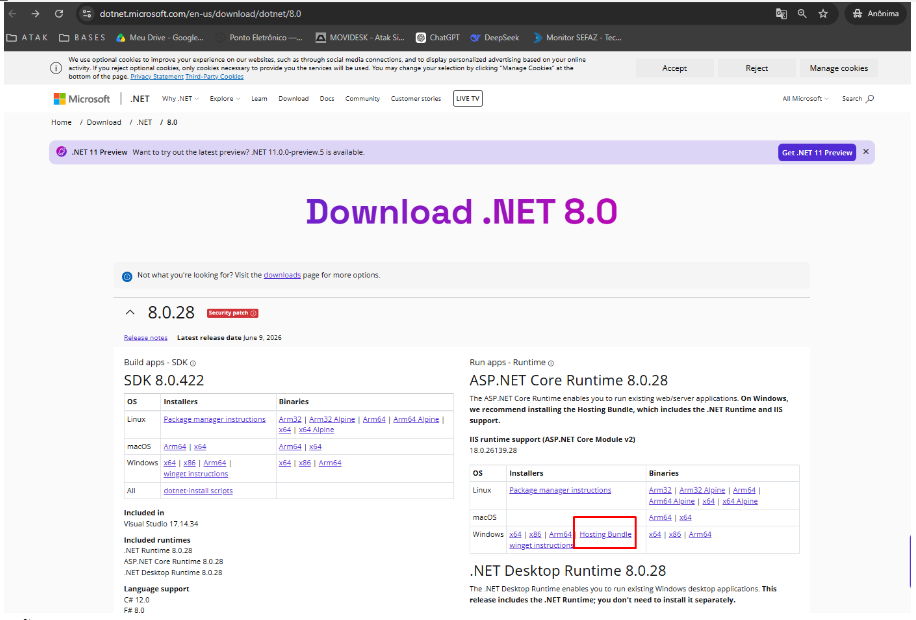Click Manage cookies button
The image size is (916, 620).
tap(838, 68)
